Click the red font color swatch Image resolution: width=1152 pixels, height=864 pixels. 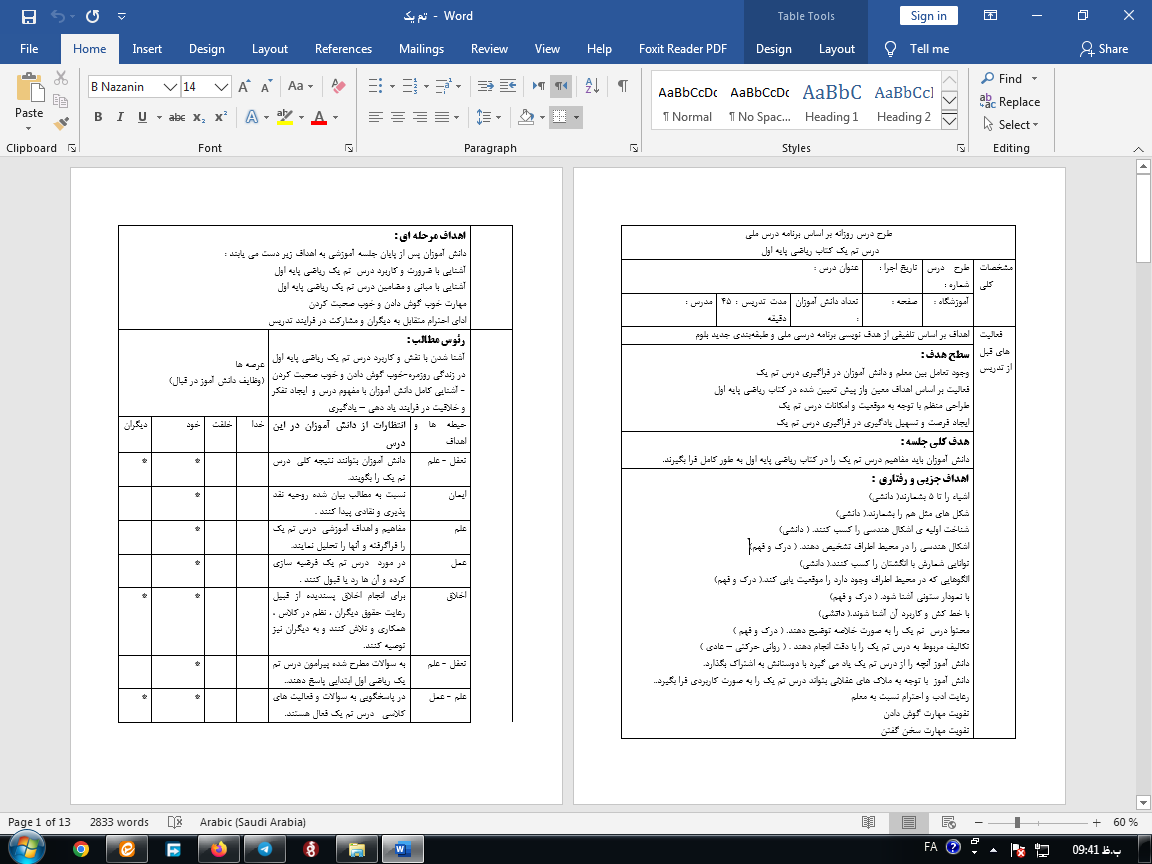319,117
